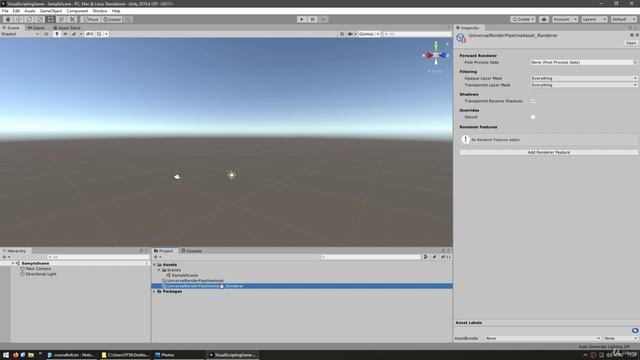
Task: Toggle the Global handle rotation button
Action: 112,19
